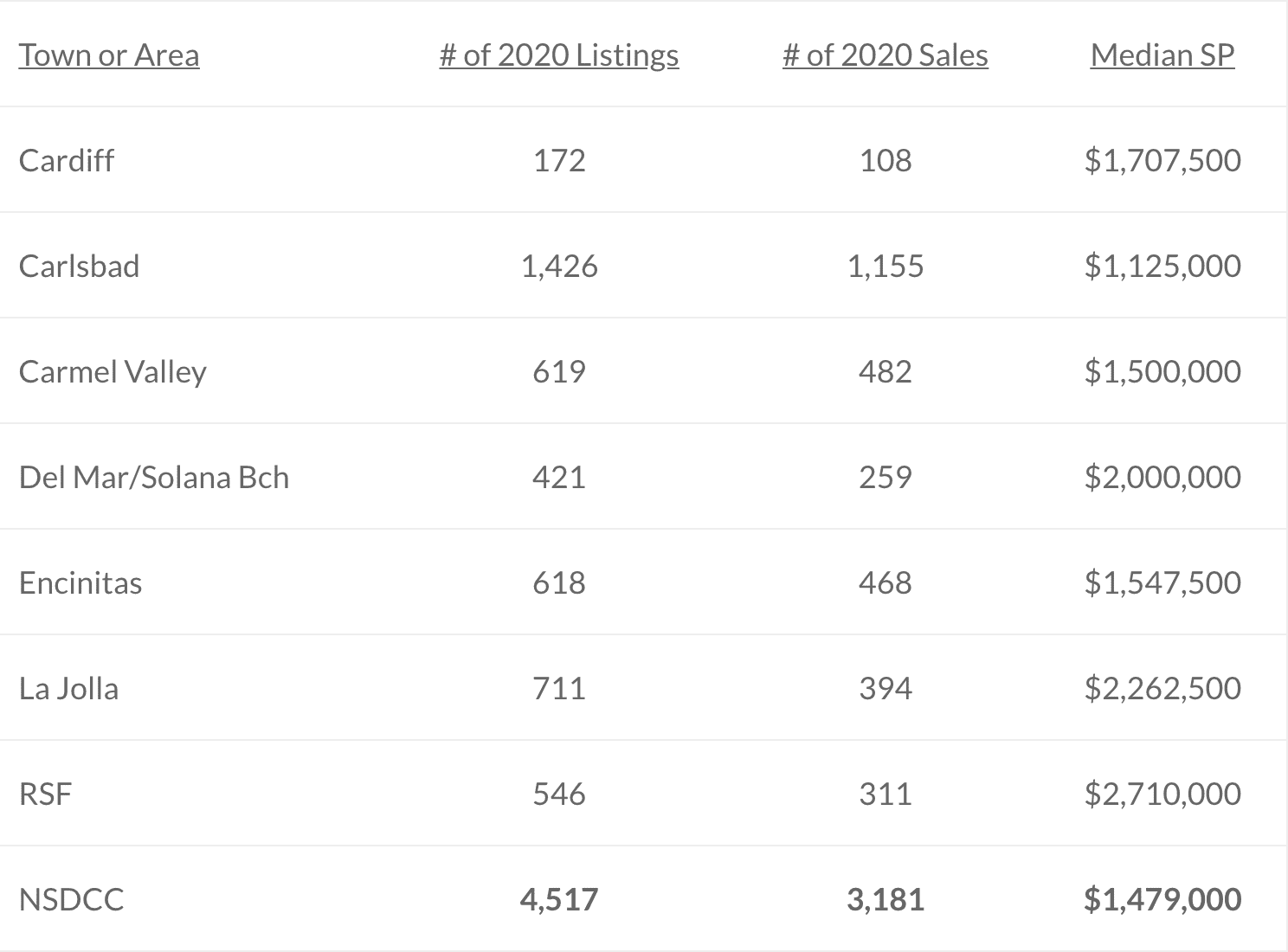Click the # of 2020 Sales header
The image size is (1288, 952).
pyautogui.click(x=885, y=55)
